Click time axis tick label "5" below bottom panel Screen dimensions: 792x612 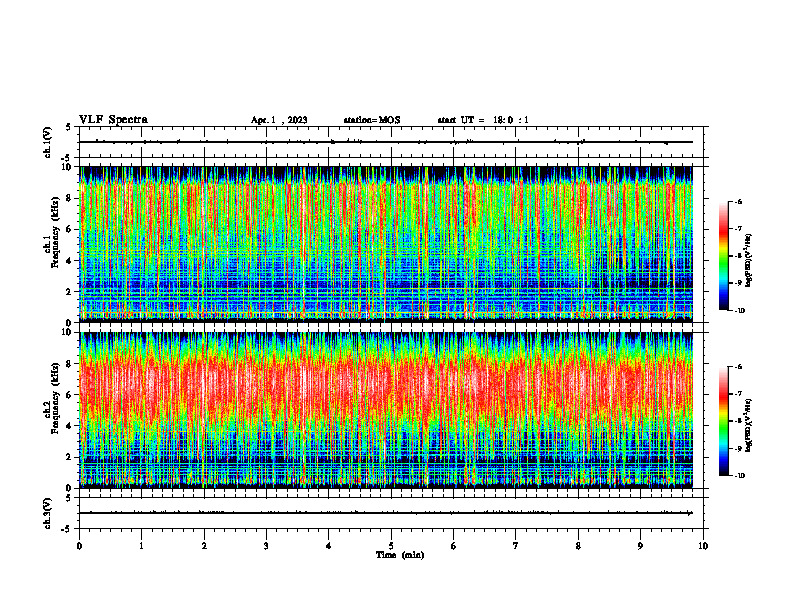coord(391,546)
